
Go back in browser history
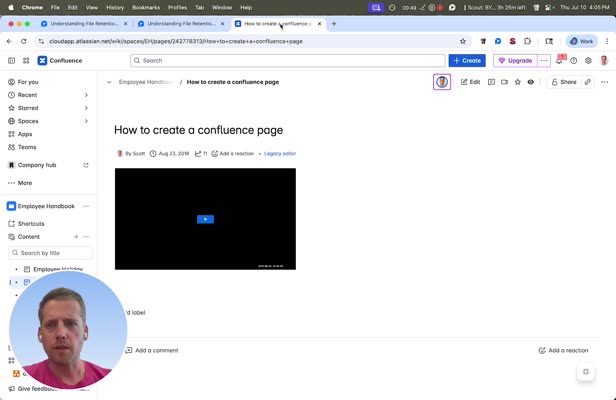click(x=9, y=41)
